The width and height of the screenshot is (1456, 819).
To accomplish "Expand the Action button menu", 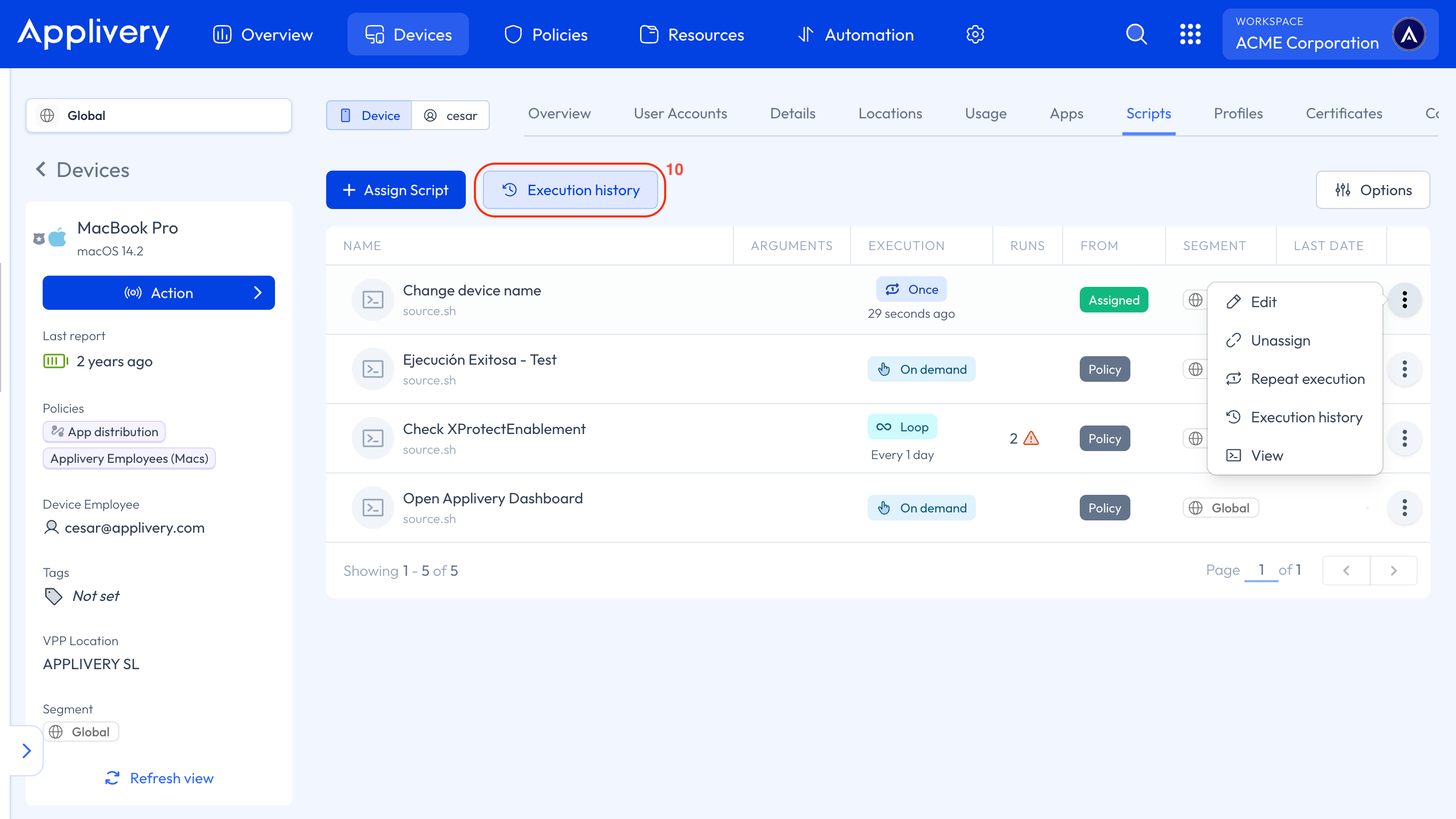I will [158, 293].
